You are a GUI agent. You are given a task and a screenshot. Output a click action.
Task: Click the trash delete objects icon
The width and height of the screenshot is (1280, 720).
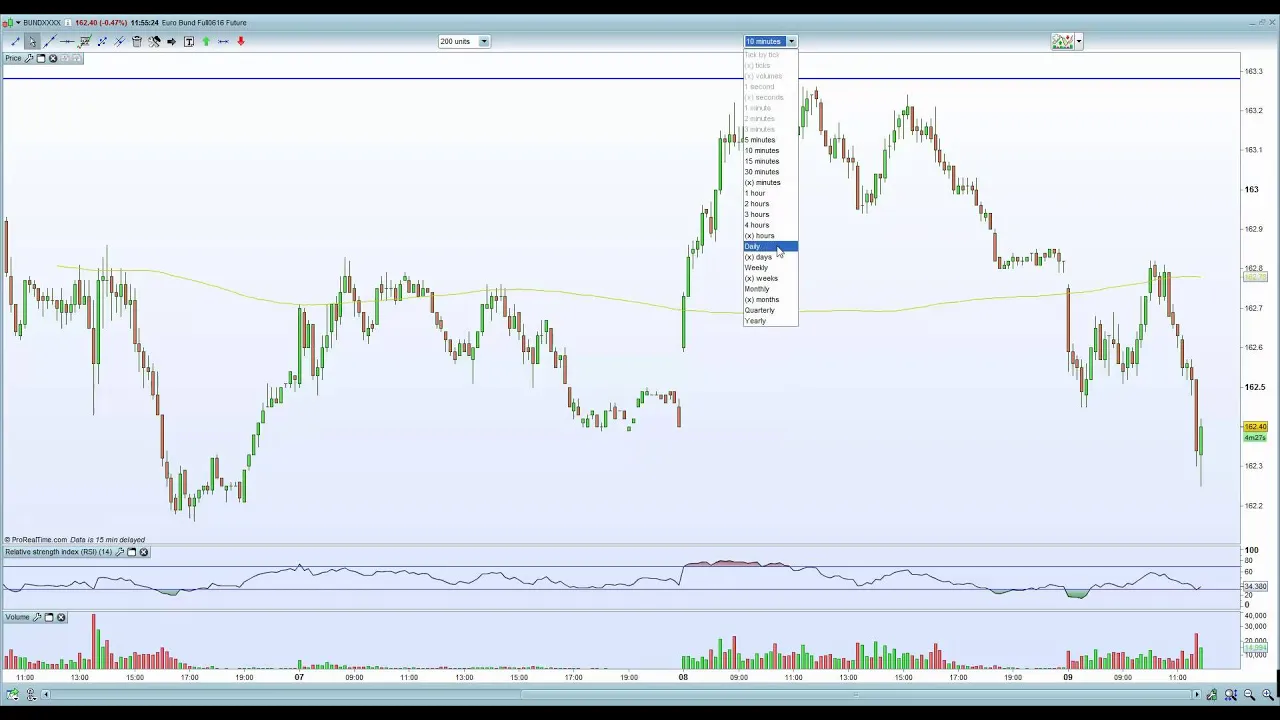click(x=137, y=41)
